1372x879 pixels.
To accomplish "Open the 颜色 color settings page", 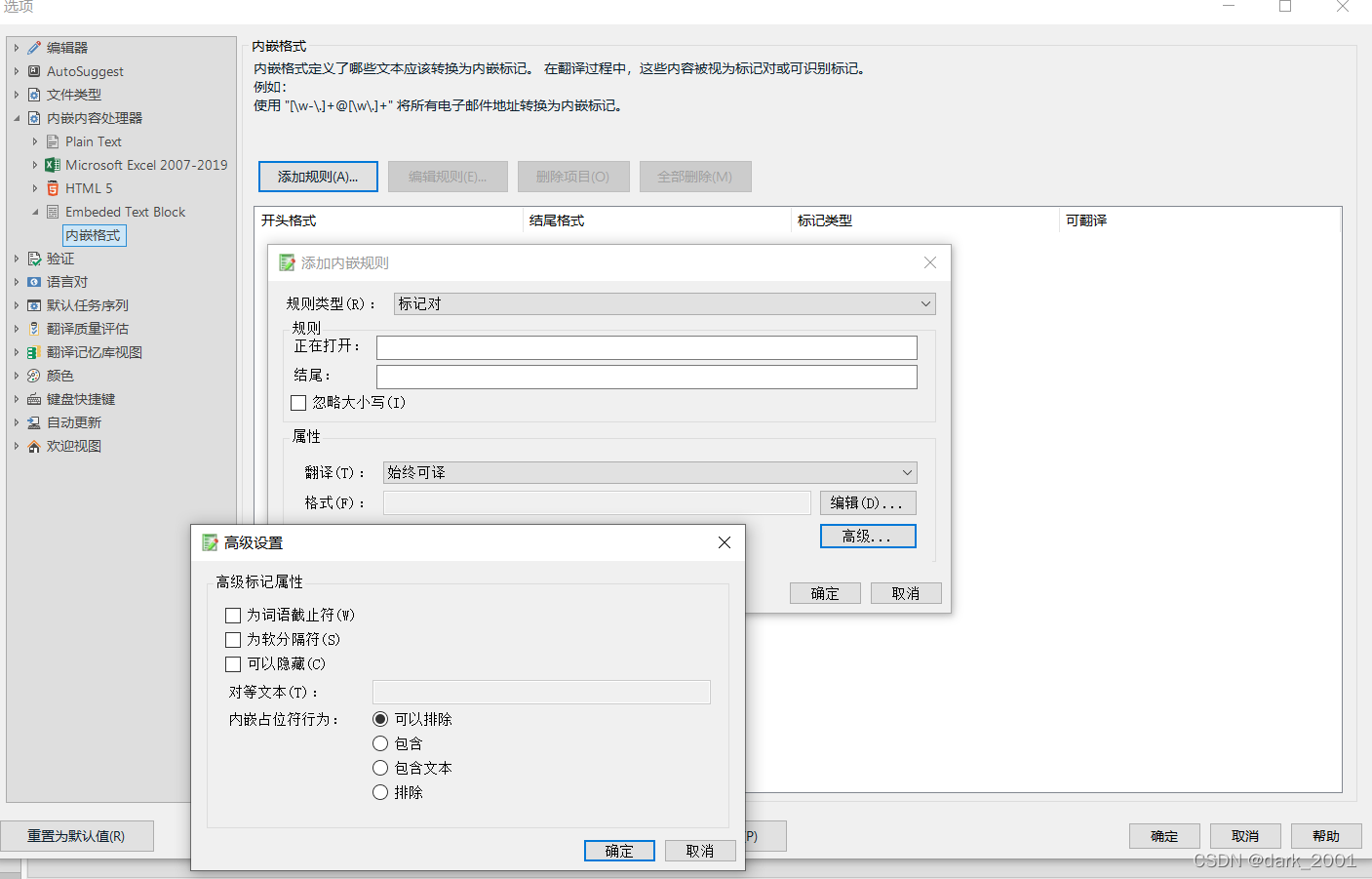I will click(x=33, y=375).
